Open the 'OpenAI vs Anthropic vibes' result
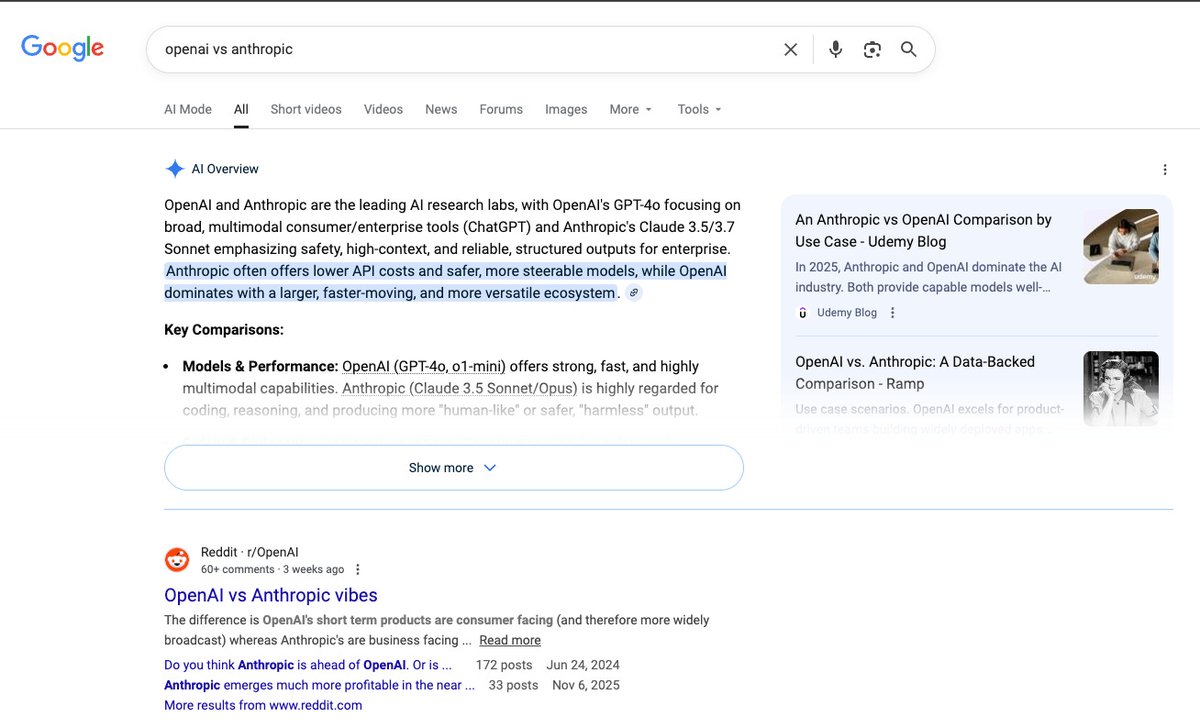 click(x=271, y=595)
